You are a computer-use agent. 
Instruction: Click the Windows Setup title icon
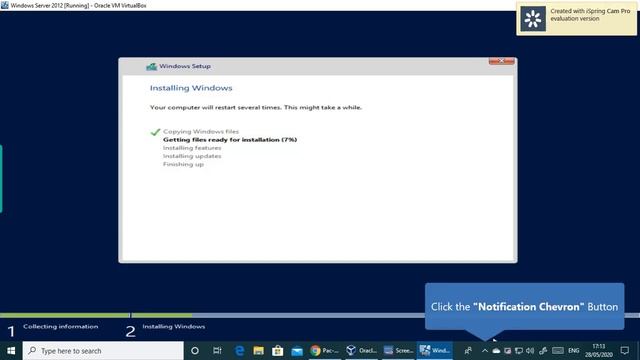coord(151,67)
